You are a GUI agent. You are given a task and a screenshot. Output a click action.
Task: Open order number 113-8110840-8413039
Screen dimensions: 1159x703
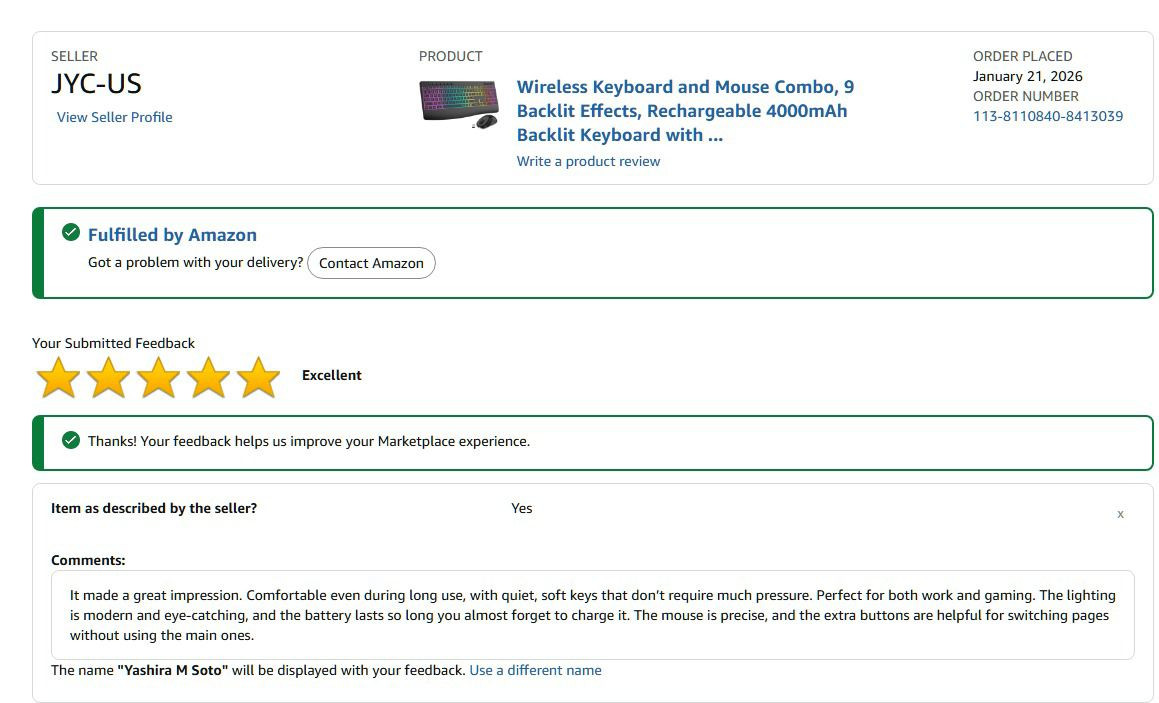coord(1048,116)
